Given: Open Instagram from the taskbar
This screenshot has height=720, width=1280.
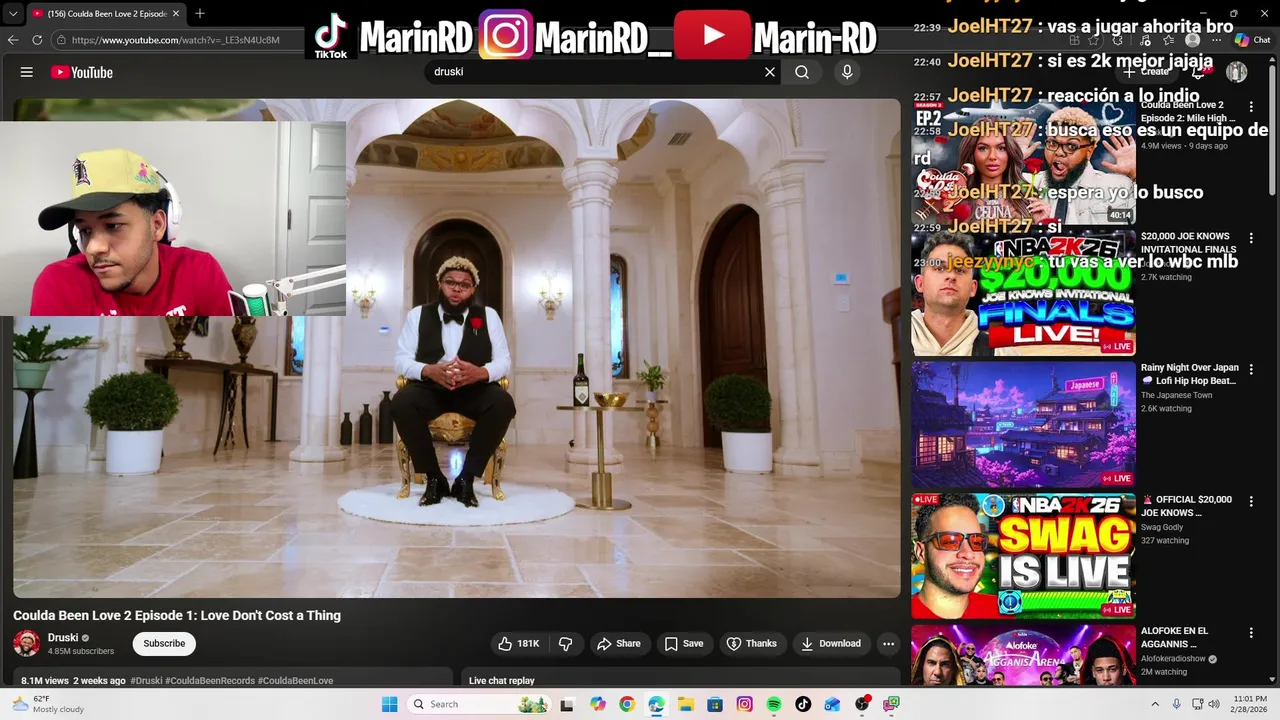Looking at the screenshot, I should (x=744, y=704).
